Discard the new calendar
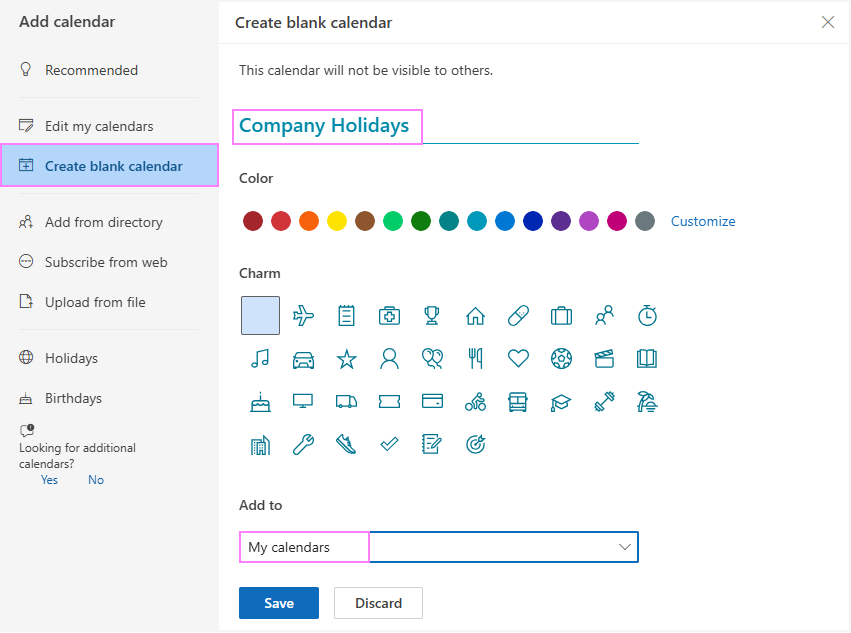 tap(378, 603)
